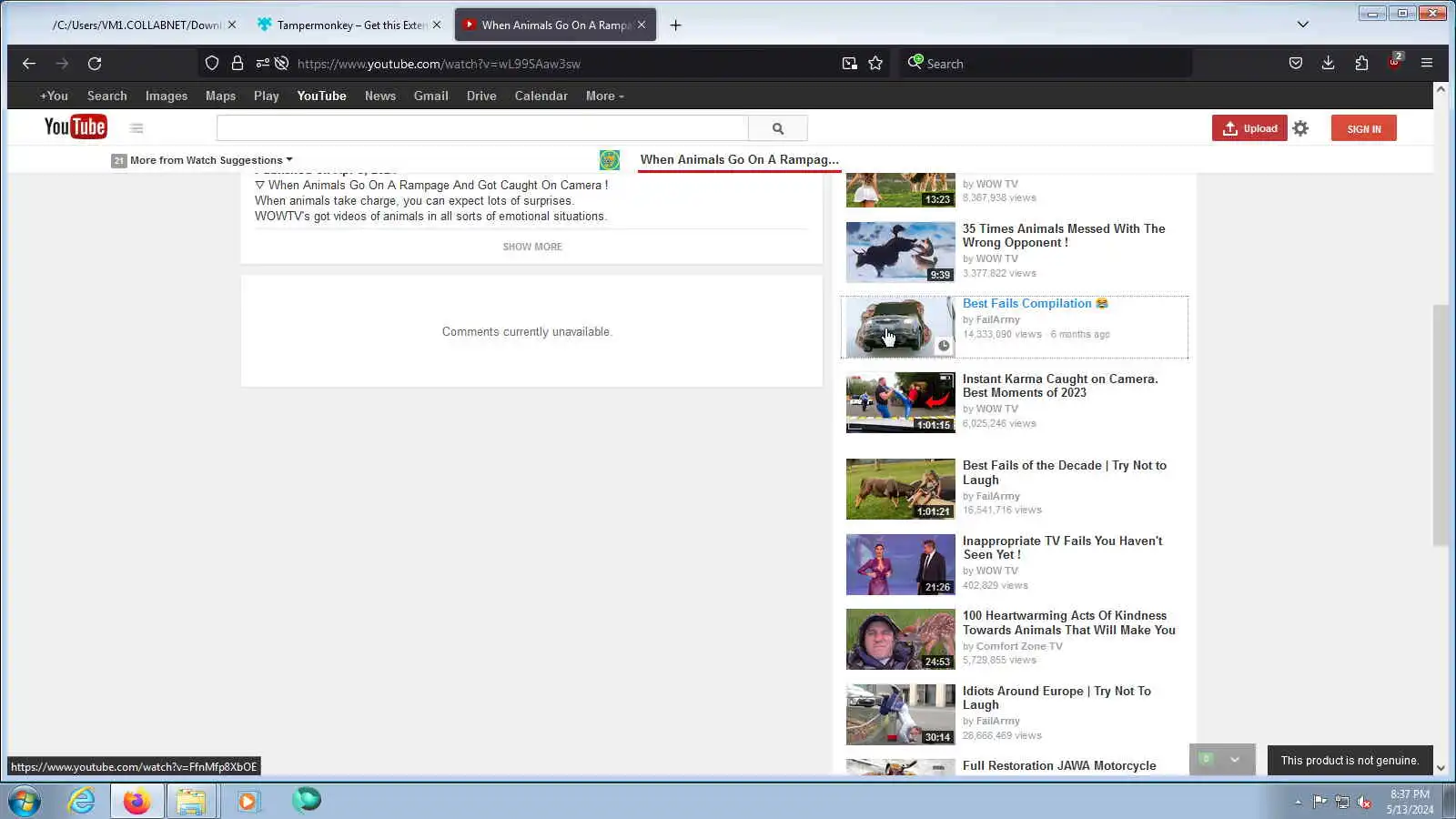The image size is (1456, 819).
Task: Click the YouTube search input field
Action: tap(482, 128)
